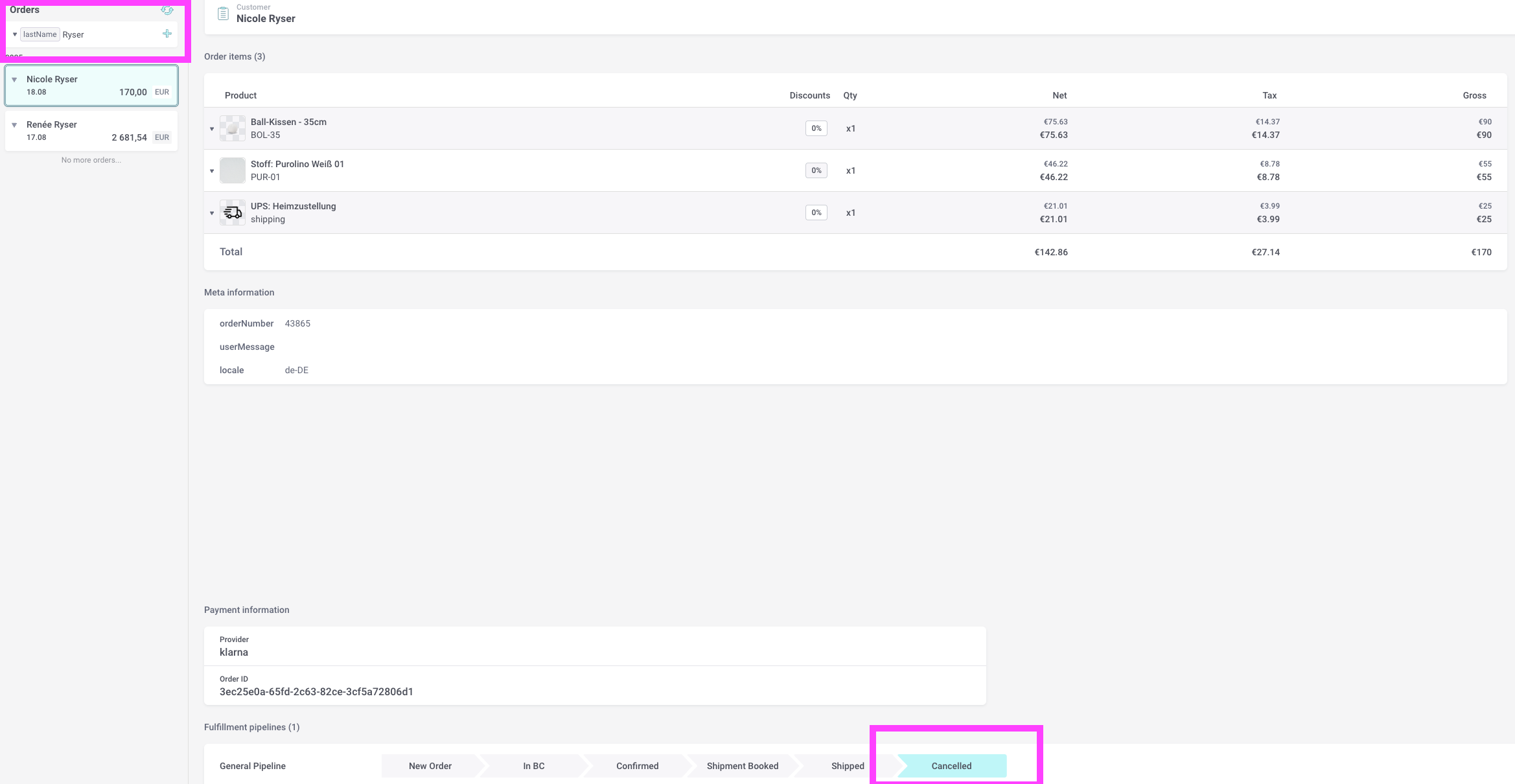1515x784 pixels.
Task: Open the lastName filter dropdown arrow
Action: pos(15,34)
